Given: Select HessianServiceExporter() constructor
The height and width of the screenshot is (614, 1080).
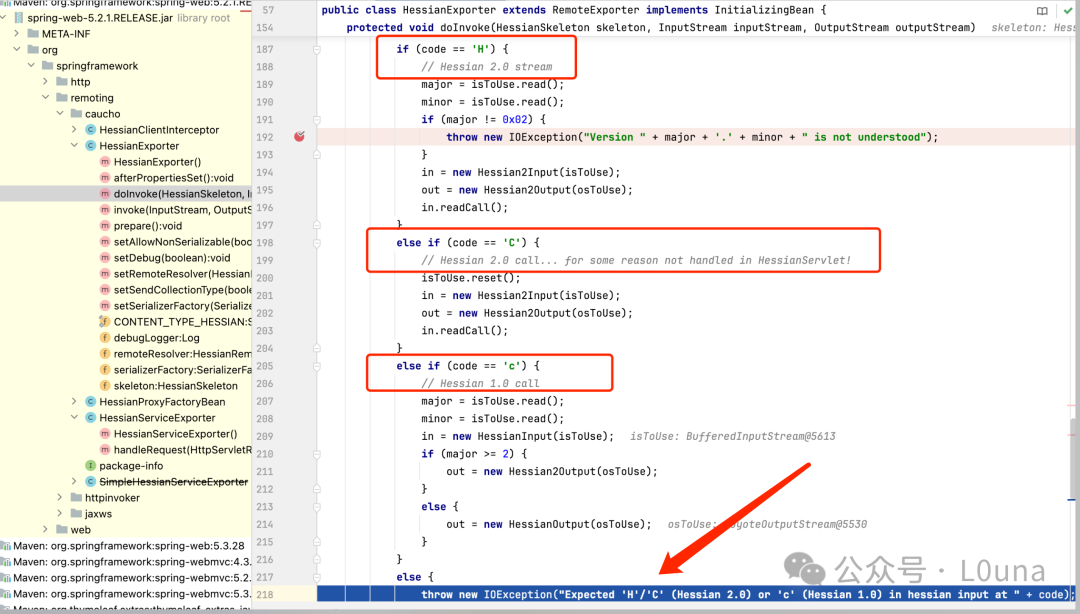Looking at the screenshot, I should 176,433.
